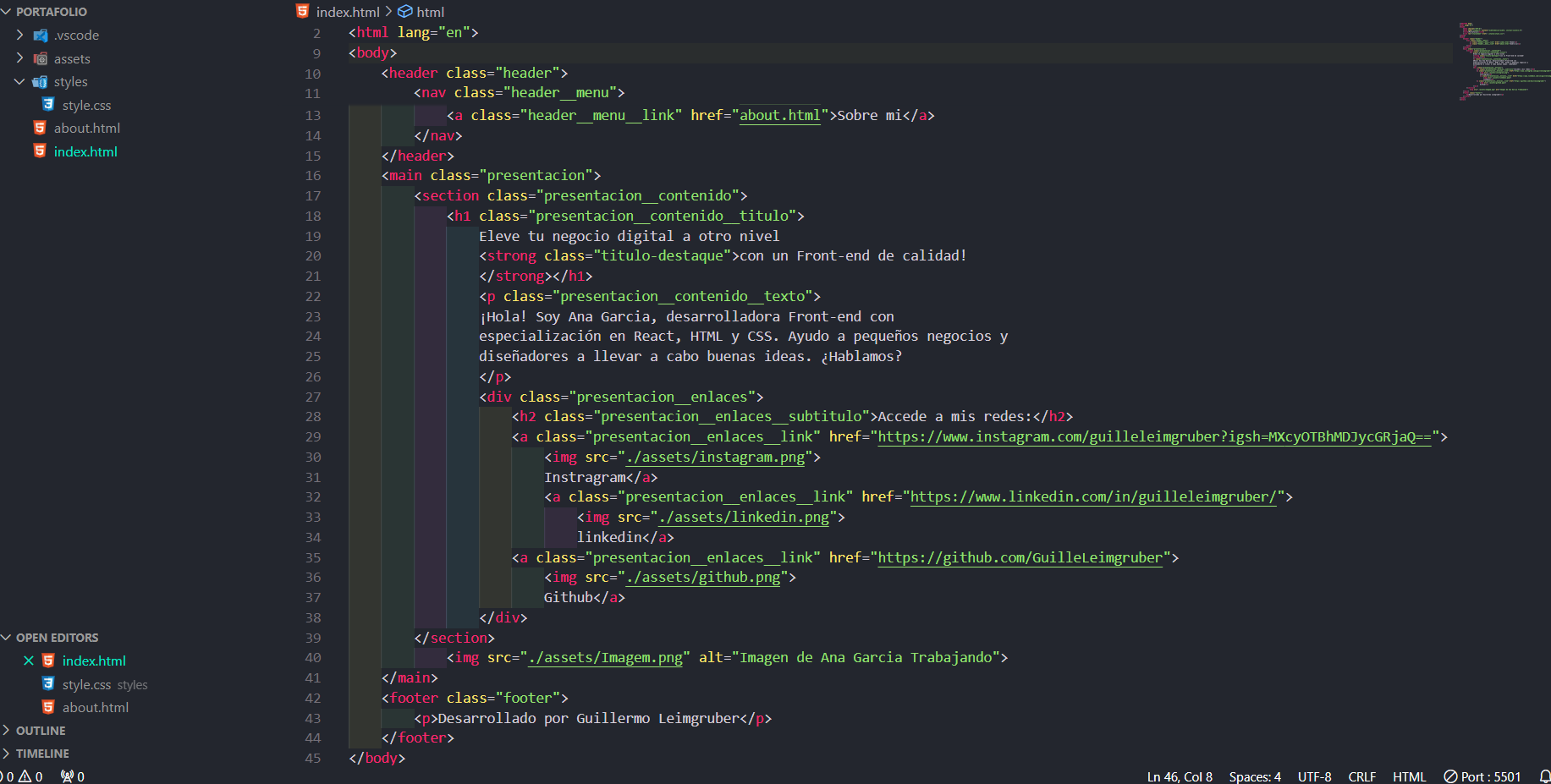The height and width of the screenshot is (784, 1551).
Task: Click the HTML5 icon of about.html in Open Editors
Action: tap(48, 707)
